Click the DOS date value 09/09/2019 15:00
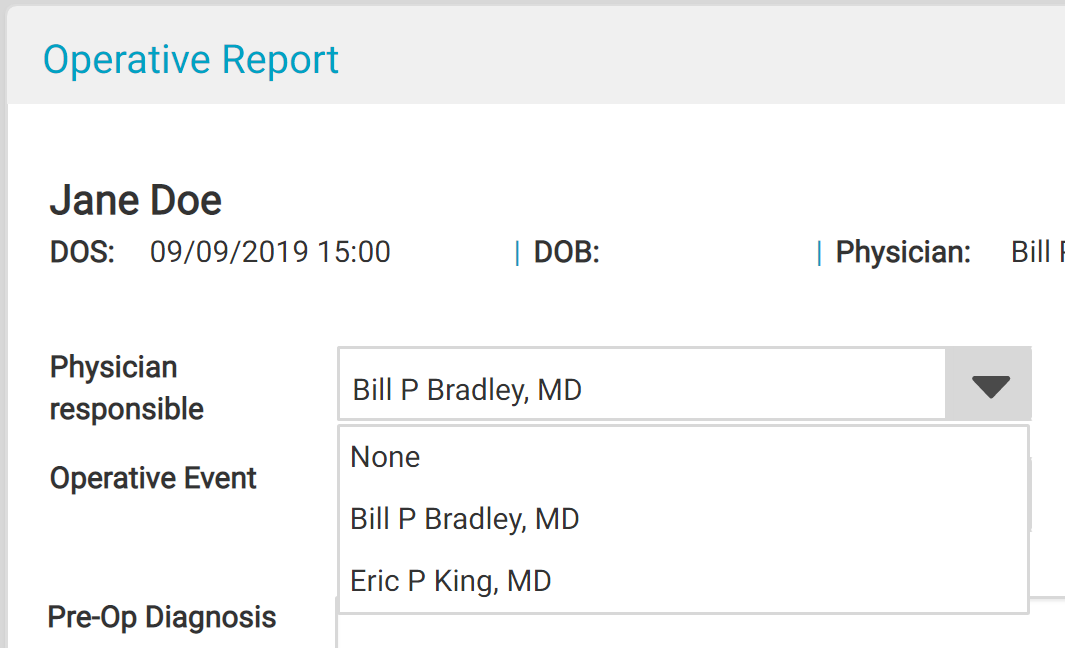Viewport: 1065px width, 648px height. coord(270,252)
